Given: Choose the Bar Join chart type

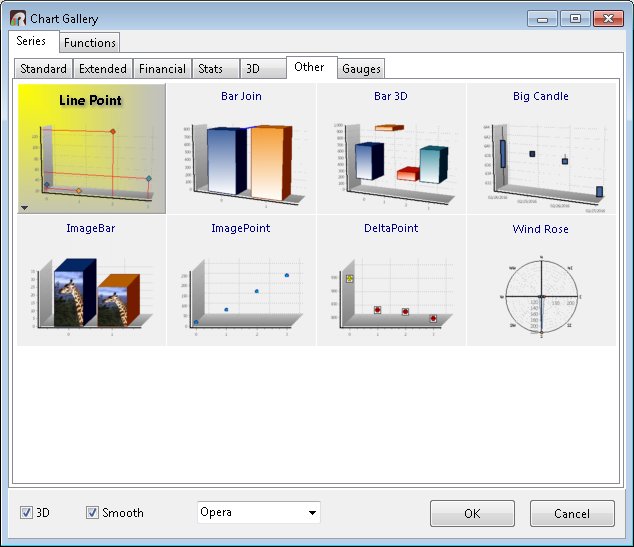Looking at the screenshot, I should (x=241, y=150).
